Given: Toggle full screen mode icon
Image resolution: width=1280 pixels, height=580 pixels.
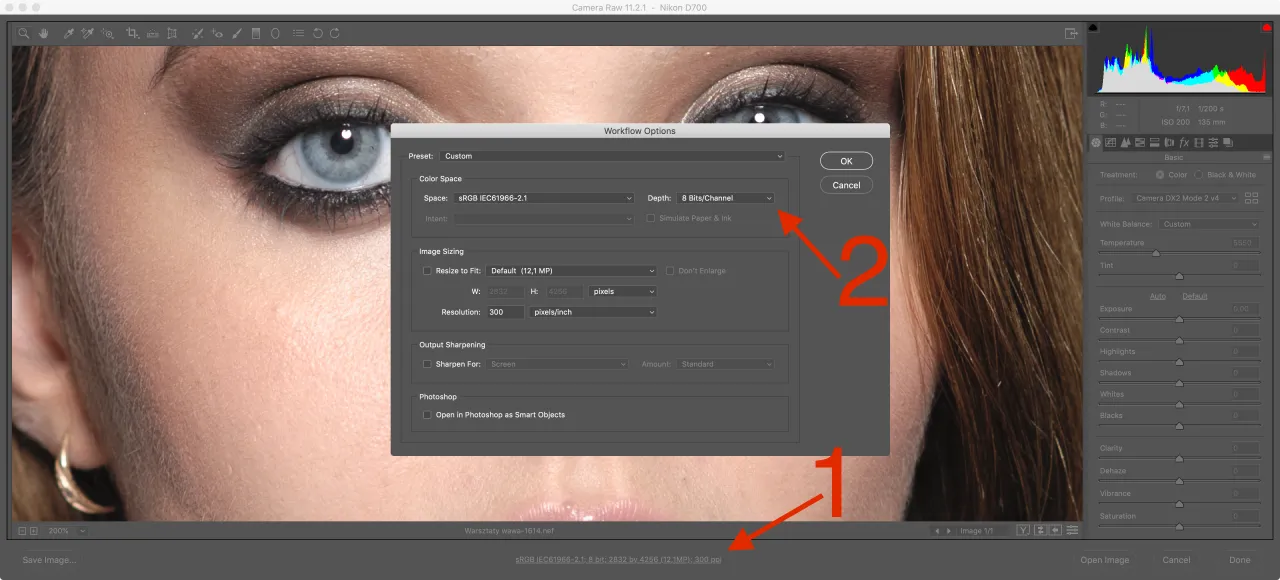Looking at the screenshot, I should click(1071, 33).
